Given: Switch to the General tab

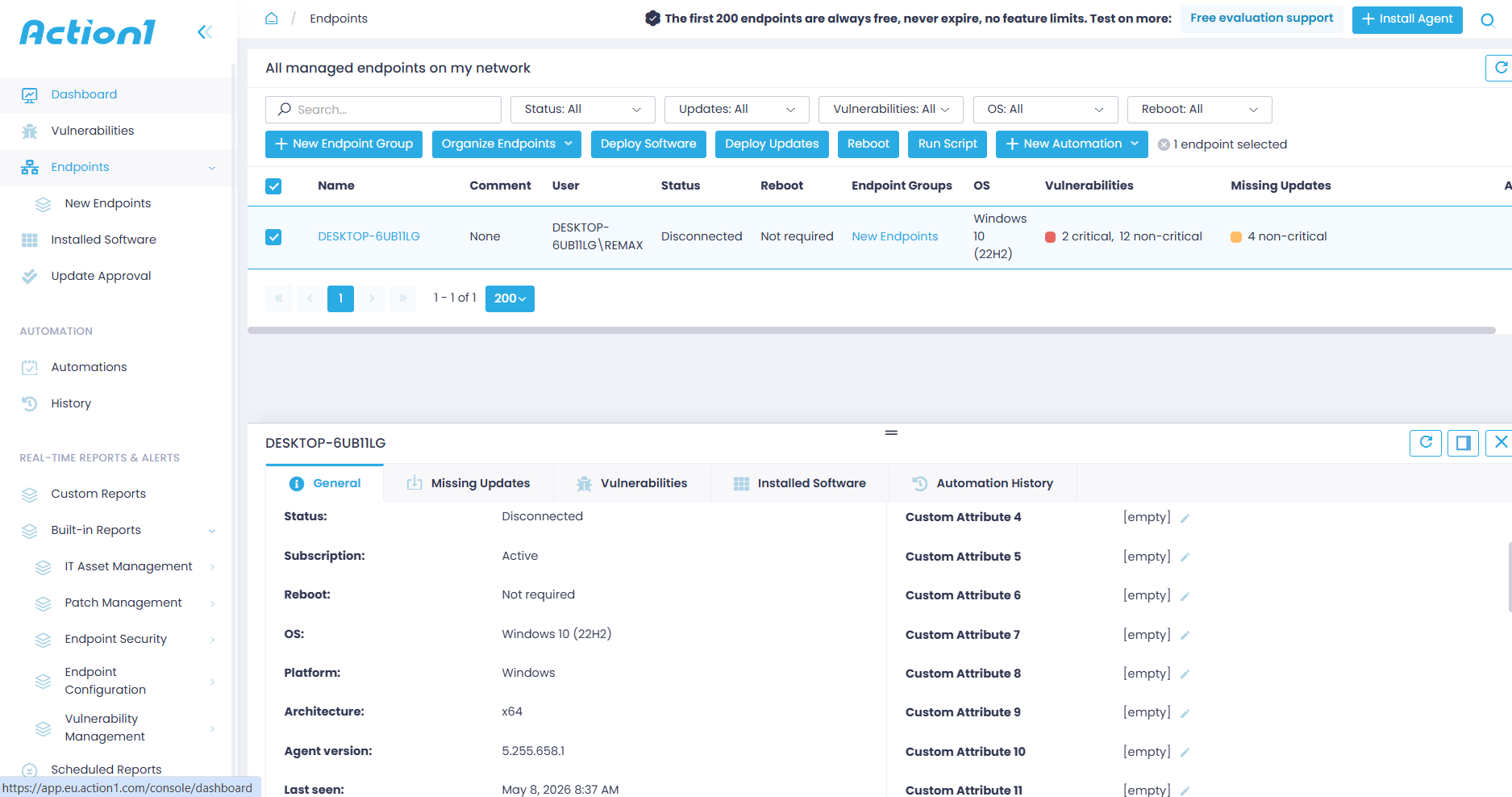Looking at the screenshot, I should [x=324, y=483].
